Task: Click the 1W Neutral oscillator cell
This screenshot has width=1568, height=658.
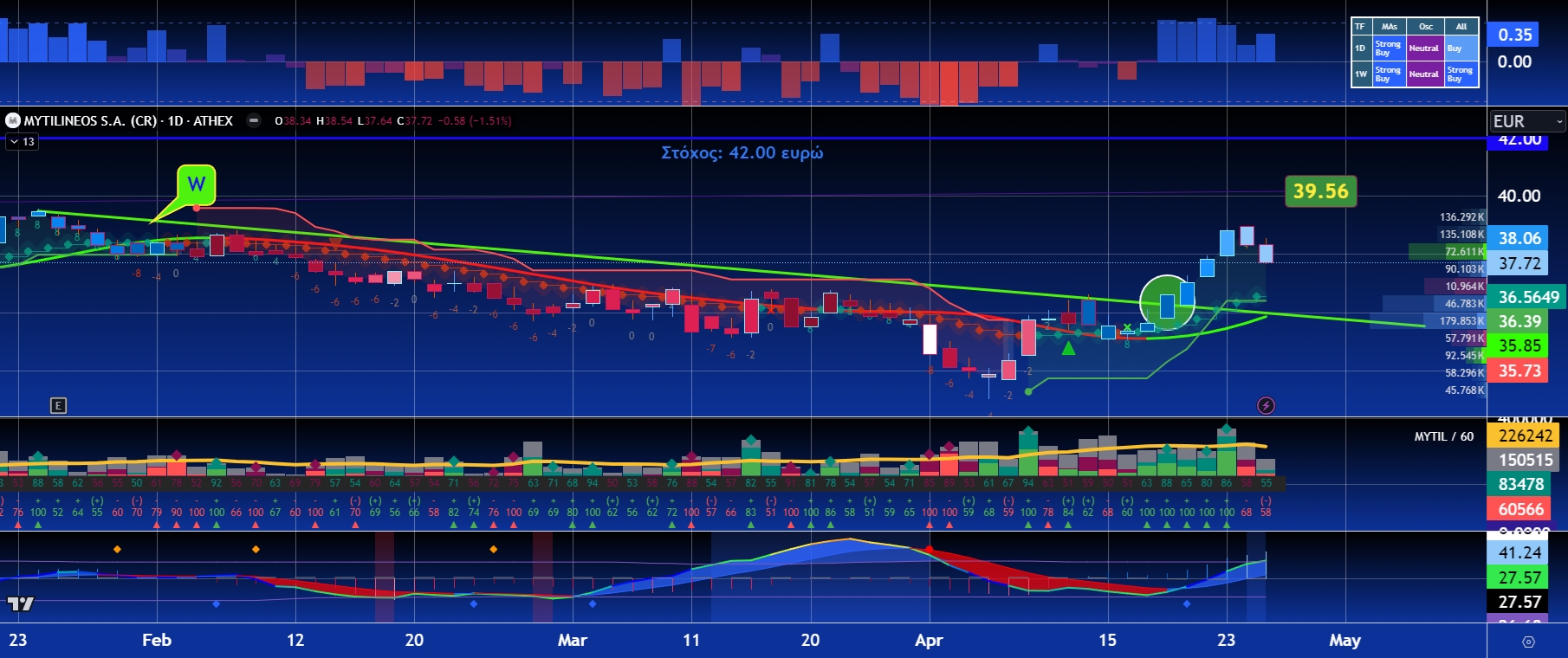Action: pyautogui.click(x=1424, y=74)
